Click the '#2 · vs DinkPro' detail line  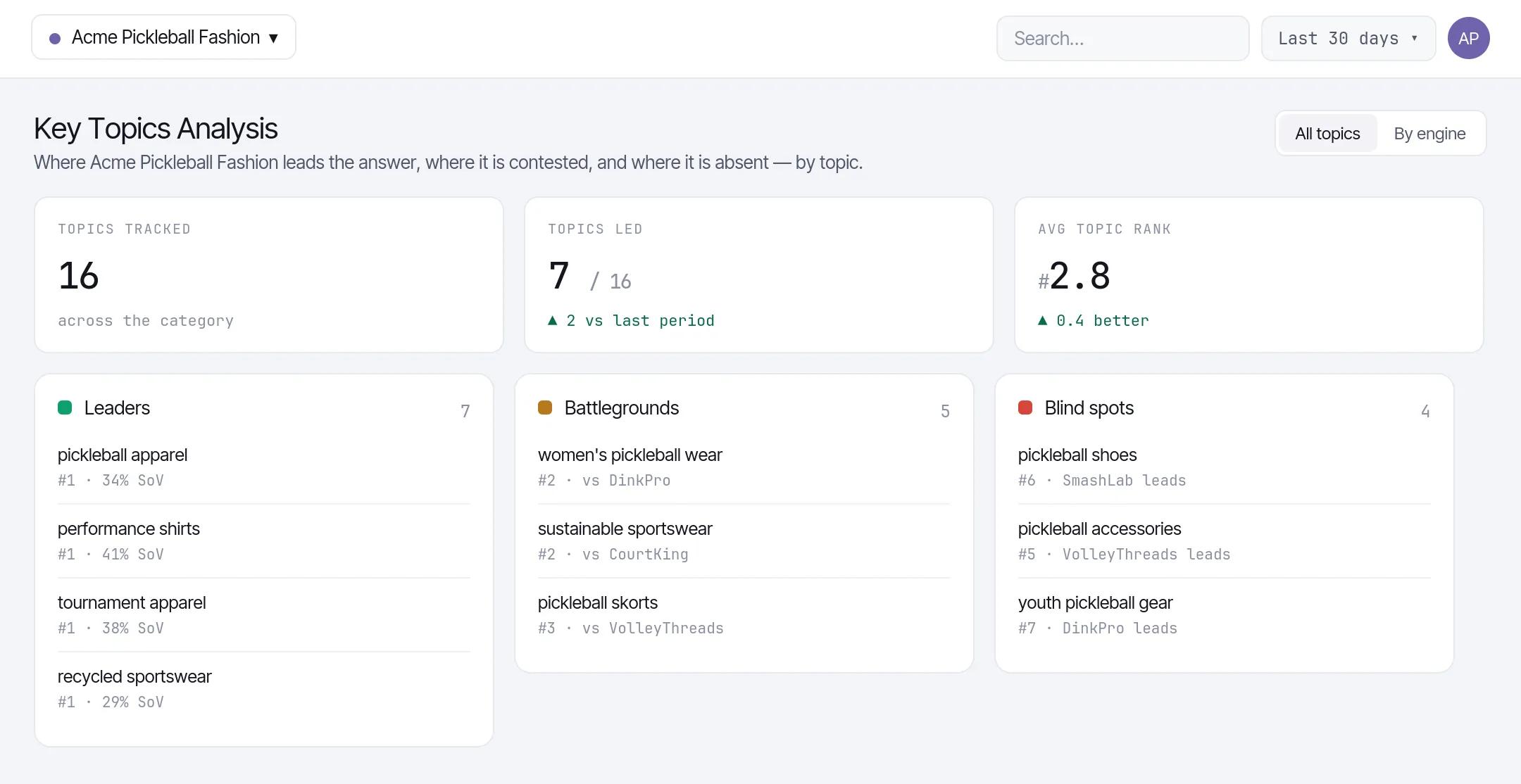[x=604, y=481]
